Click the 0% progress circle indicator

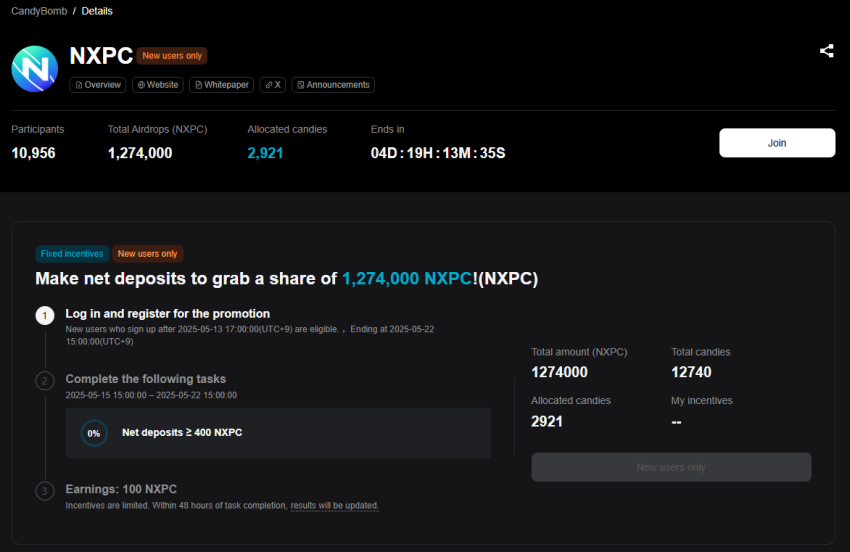[94, 433]
